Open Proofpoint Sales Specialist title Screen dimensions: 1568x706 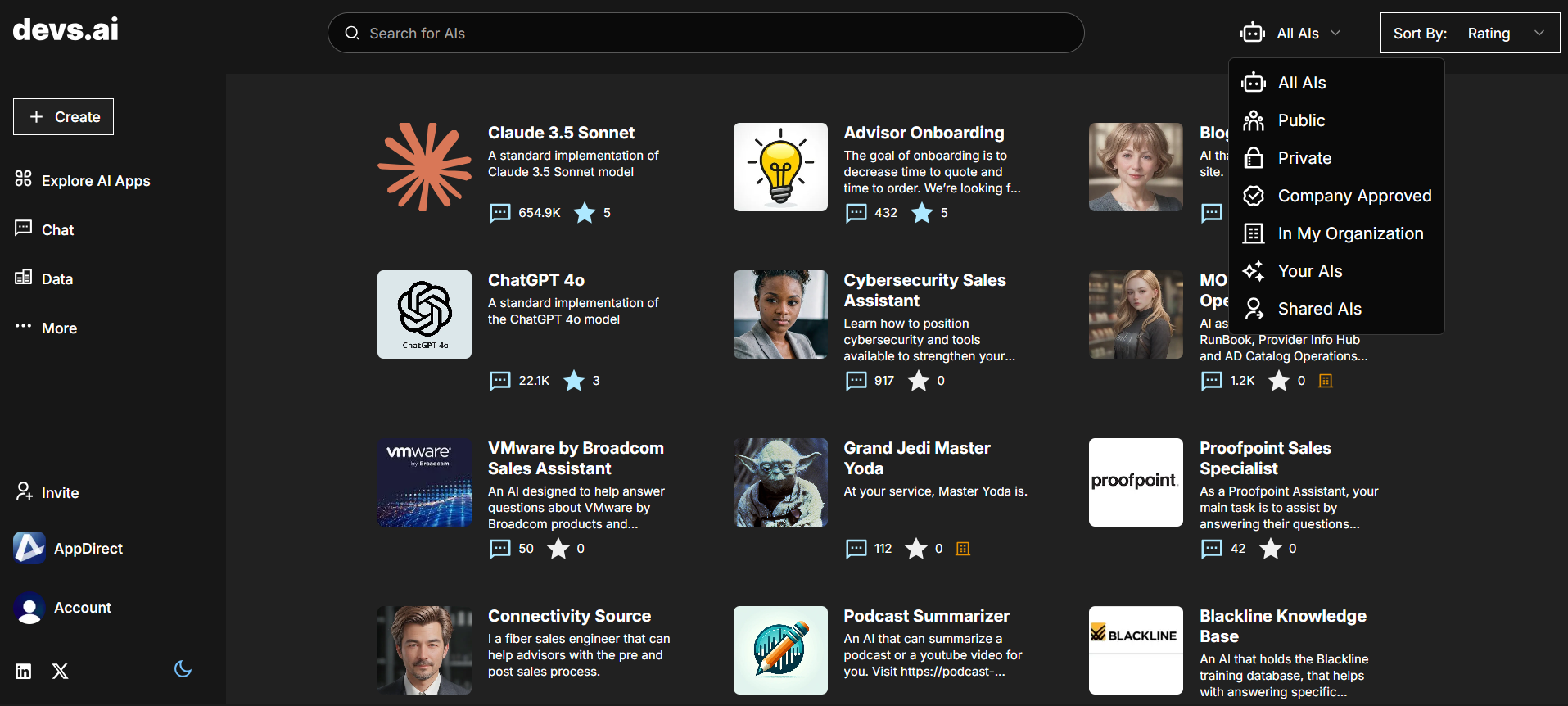[1265, 458]
